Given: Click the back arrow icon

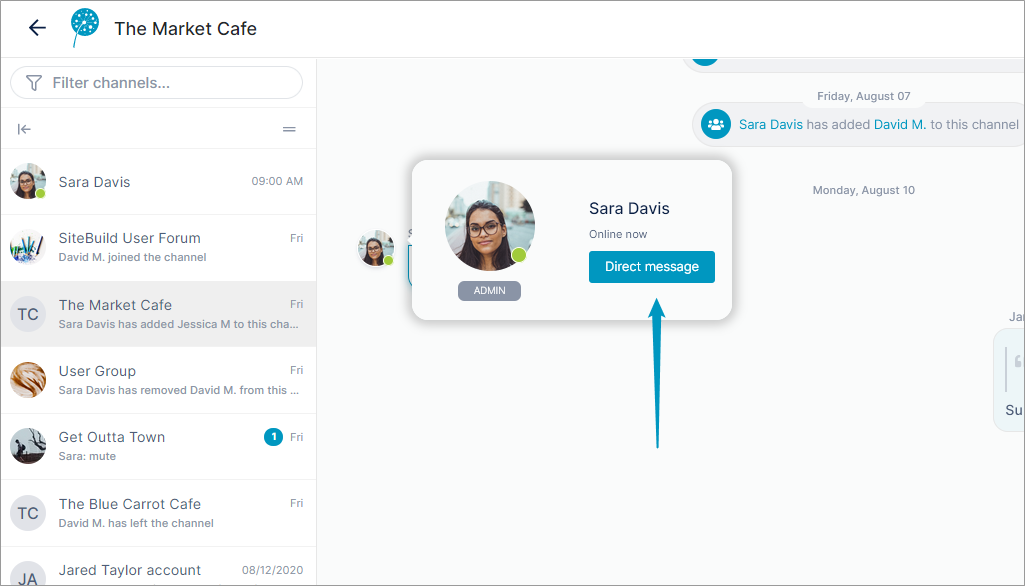Looking at the screenshot, I should click(x=37, y=27).
